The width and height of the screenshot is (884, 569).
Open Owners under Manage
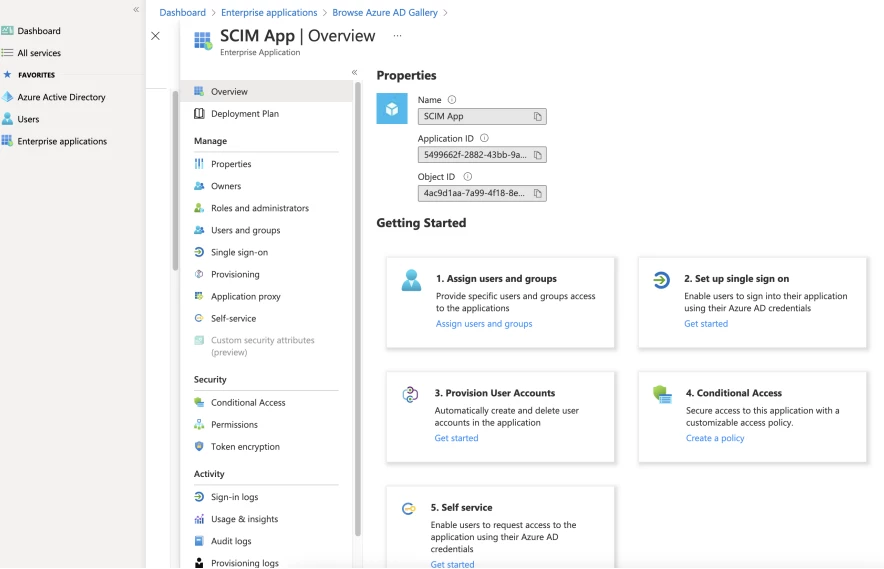[226, 186]
